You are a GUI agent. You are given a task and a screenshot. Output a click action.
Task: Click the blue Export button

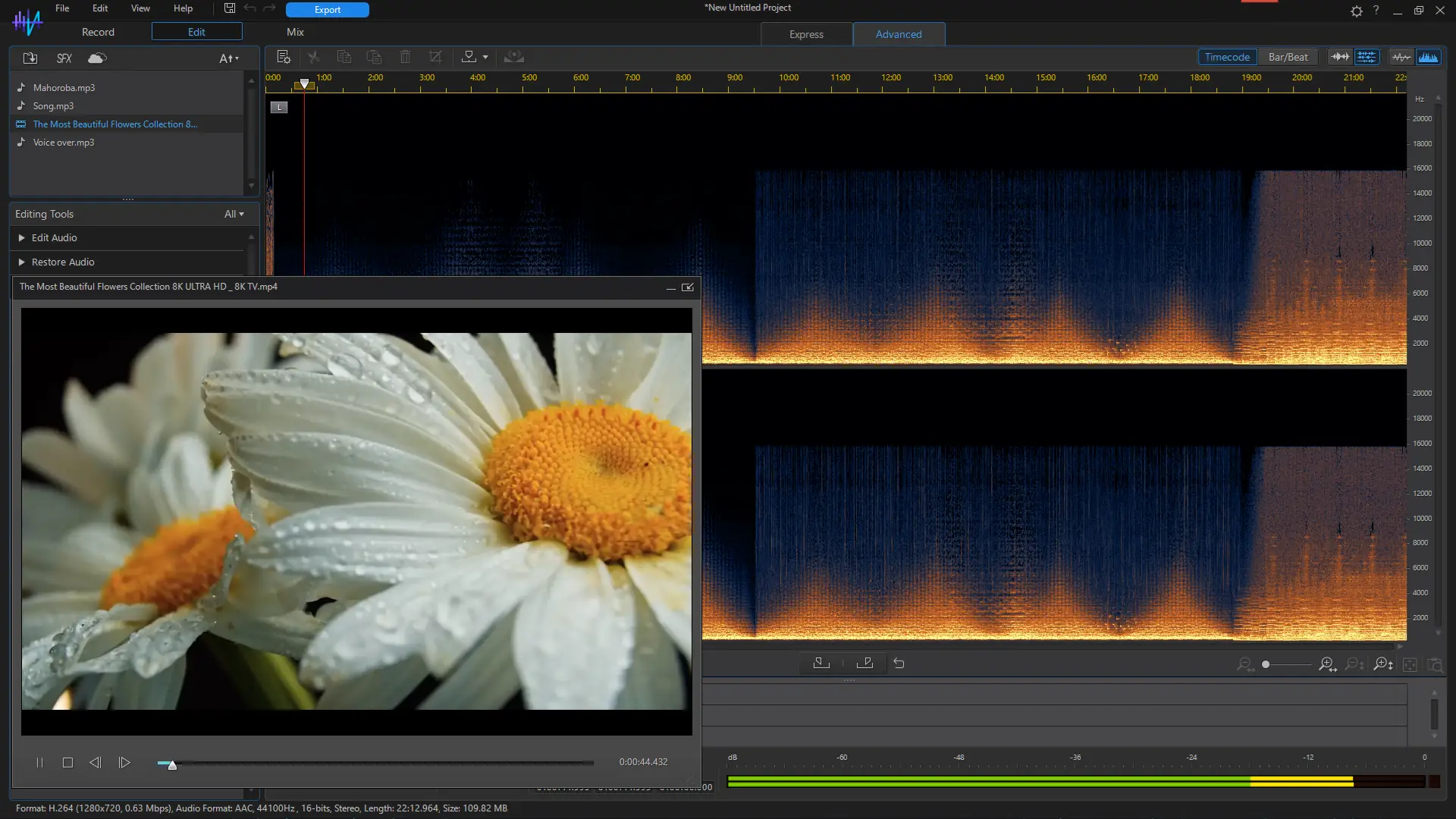tap(328, 10)
